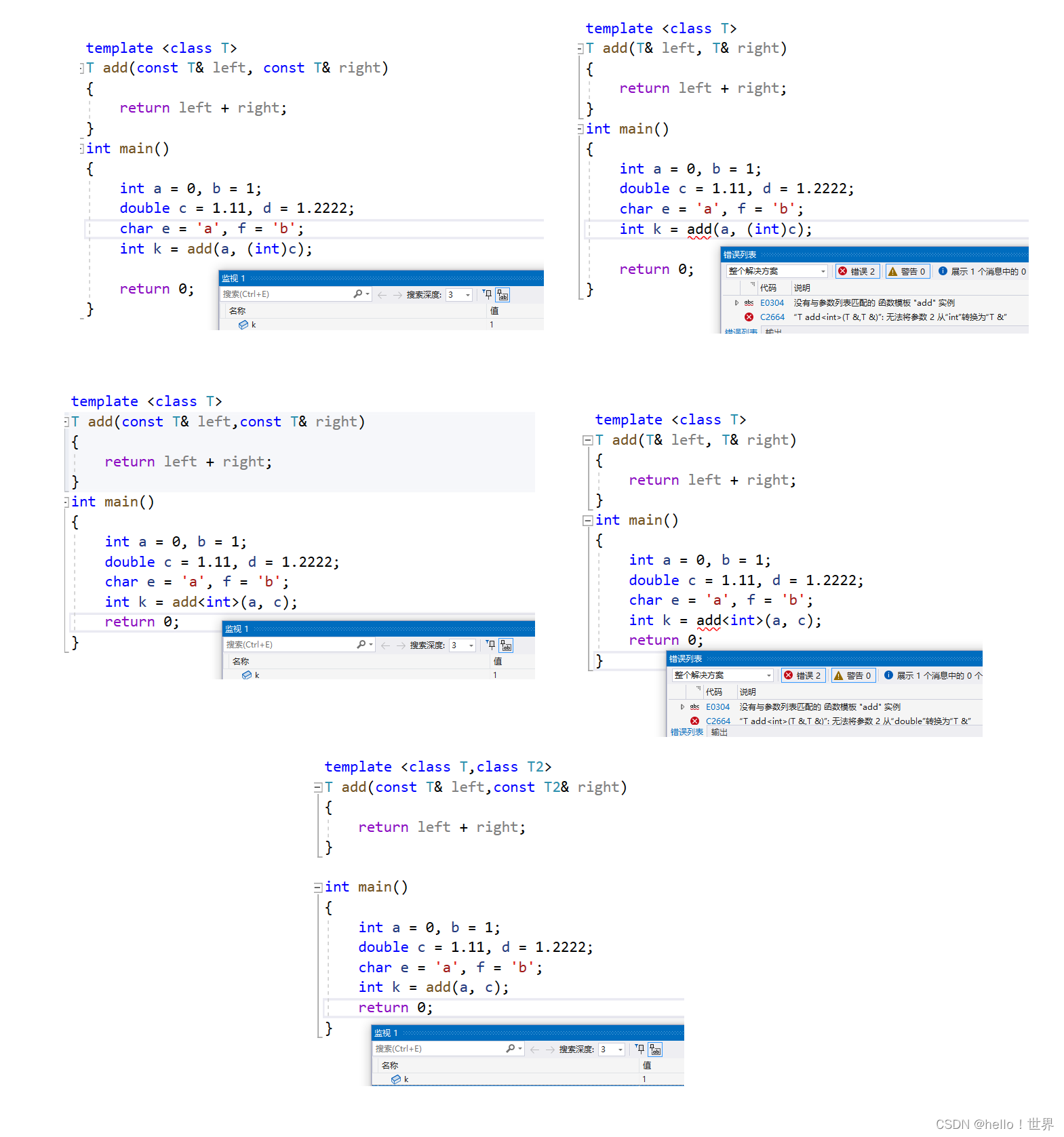This screenshot has width=1064, height=1137.
Task: Toggle messages filter in Error List with 'double' conversion error
Action: (x=932, y=675)
